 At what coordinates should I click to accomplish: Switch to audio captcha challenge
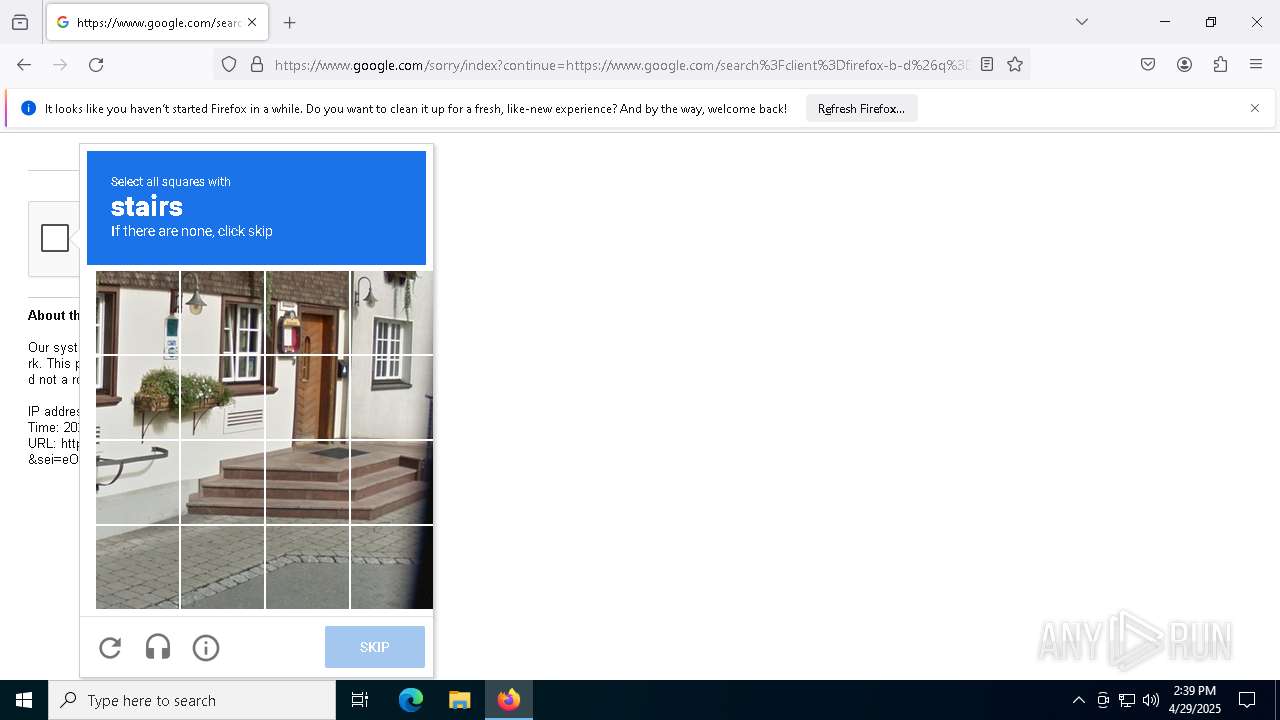tap(158, 648)
